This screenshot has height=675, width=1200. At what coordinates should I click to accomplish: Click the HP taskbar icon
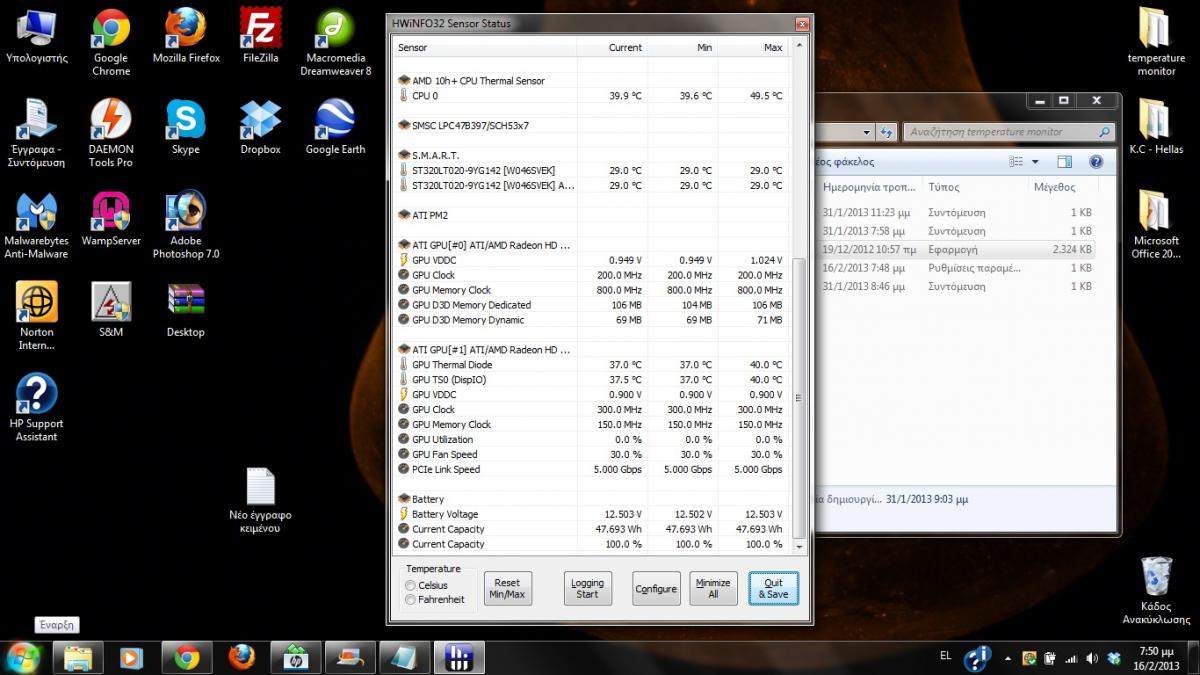coord(296,657)
